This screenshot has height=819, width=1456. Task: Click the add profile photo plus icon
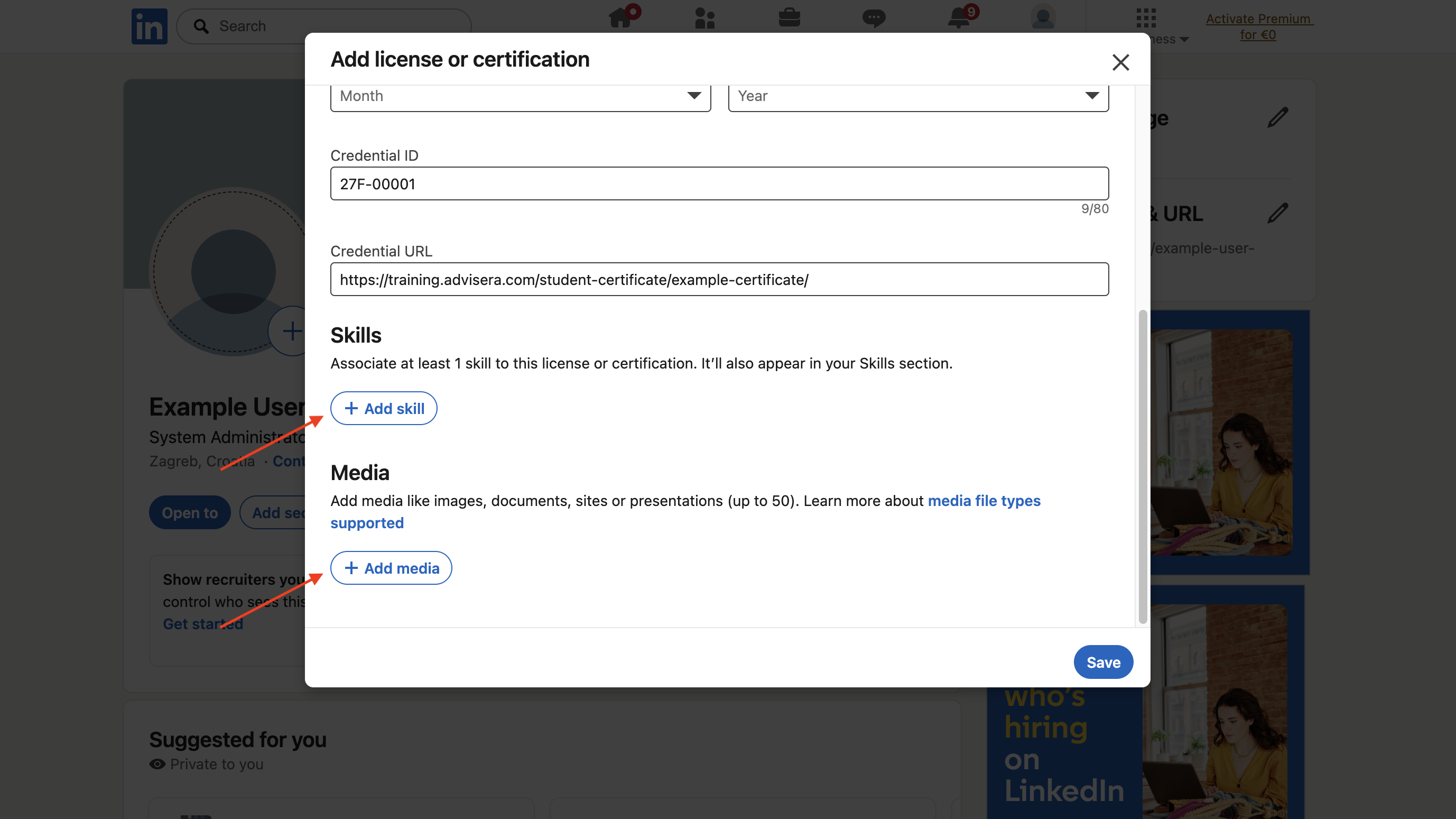pos(292,331)
